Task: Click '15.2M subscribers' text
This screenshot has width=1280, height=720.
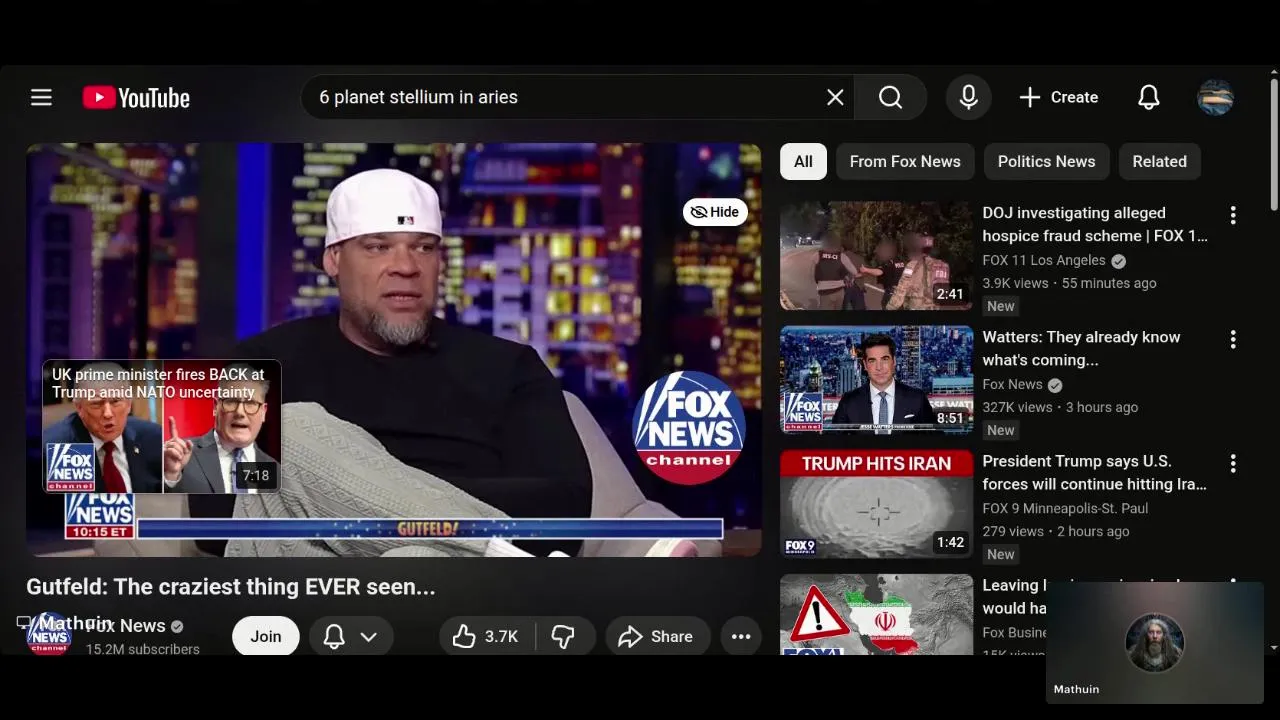Action: point(143,649)
